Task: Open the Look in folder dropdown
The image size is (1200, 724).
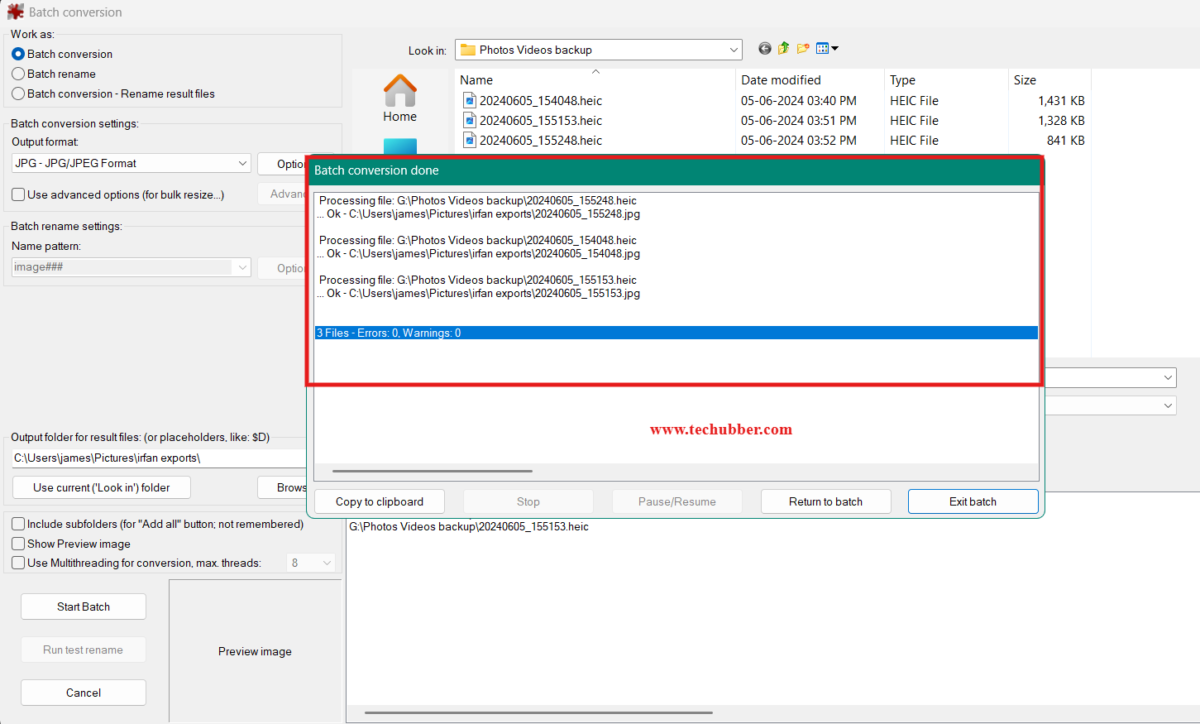Action: 599,49
